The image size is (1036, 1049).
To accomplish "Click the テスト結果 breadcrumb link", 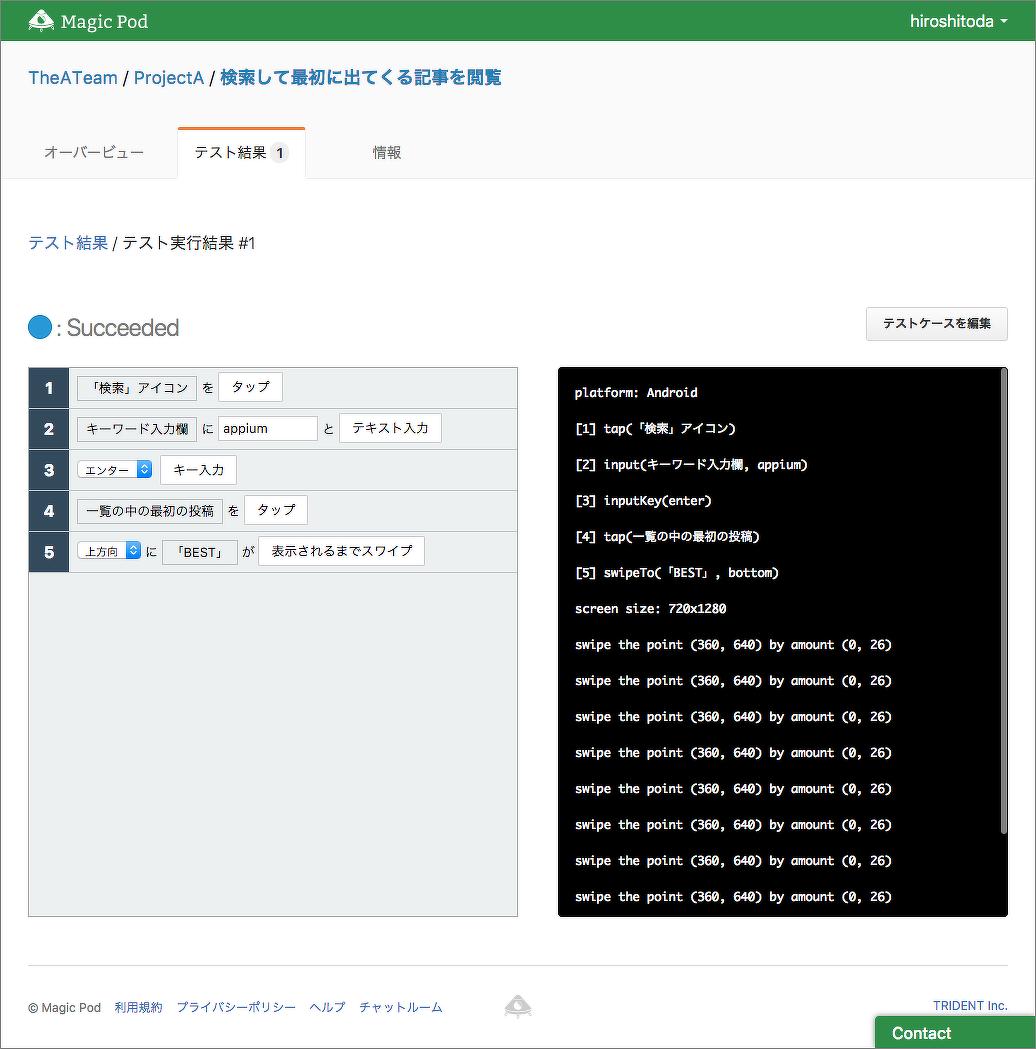I will point(68,243).
